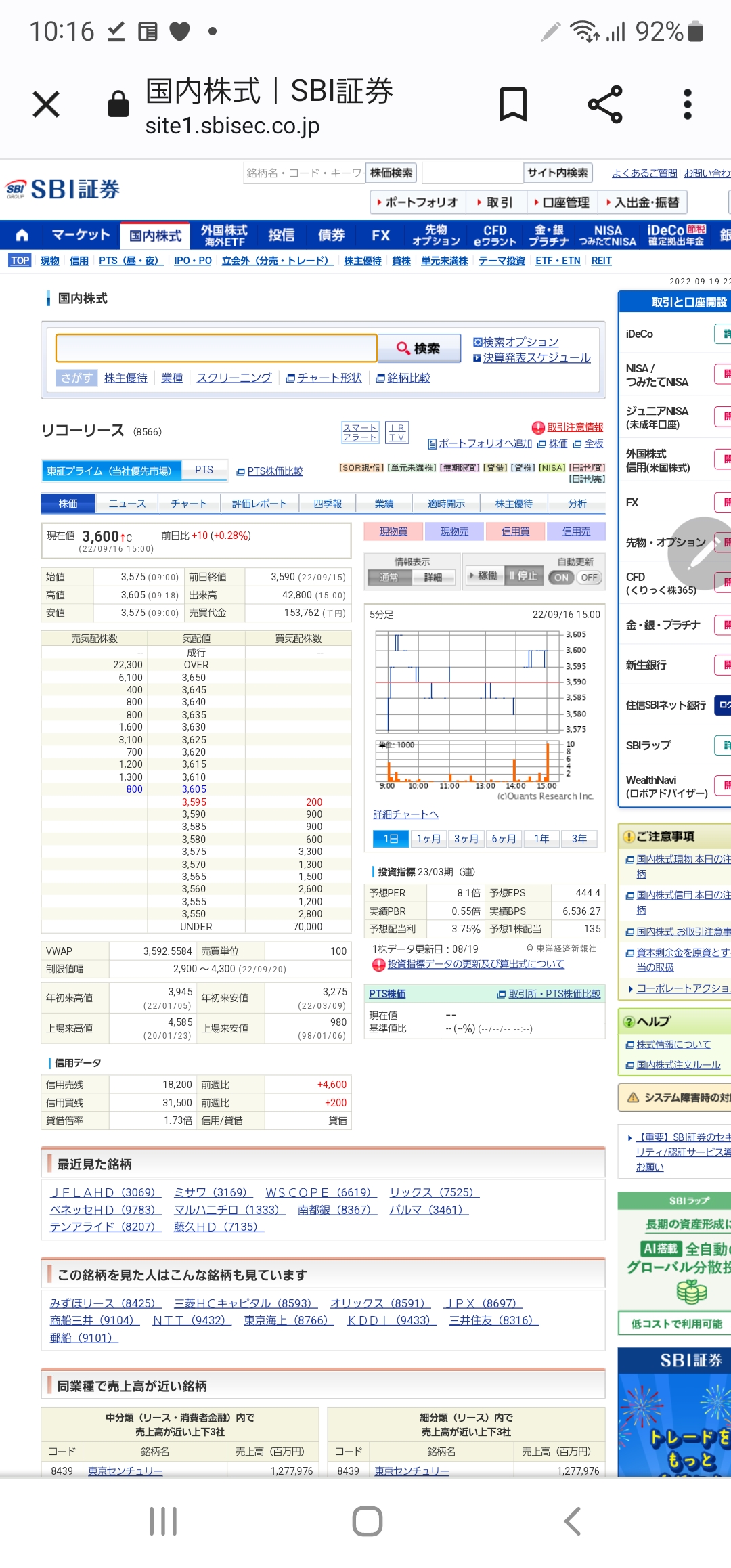Select the 1ヶ月 chart period
This screenshot has width=731, height=1568.
428,839
